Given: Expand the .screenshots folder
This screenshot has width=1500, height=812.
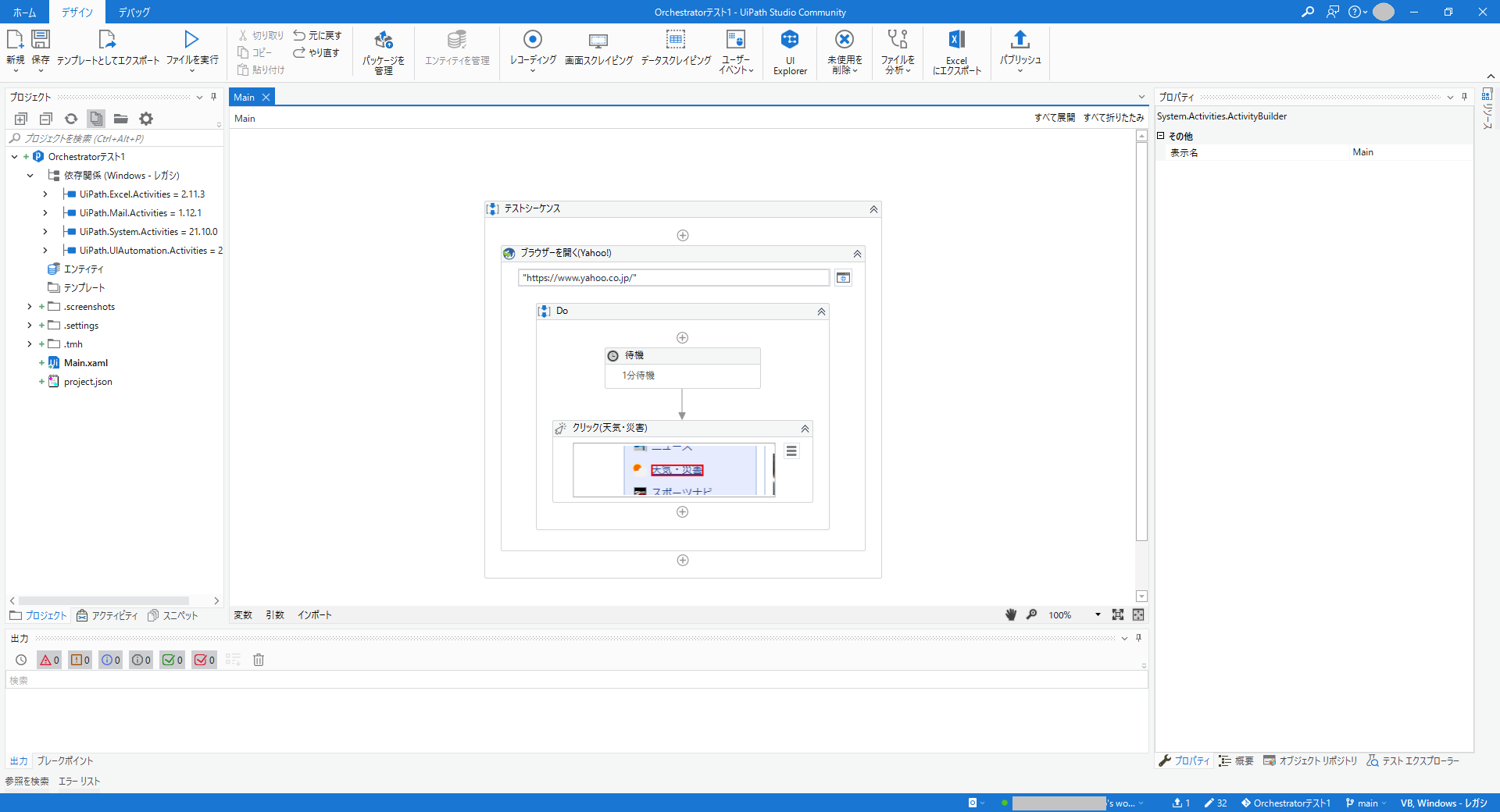Looking at the screenshot, I should tap(30, 307).
